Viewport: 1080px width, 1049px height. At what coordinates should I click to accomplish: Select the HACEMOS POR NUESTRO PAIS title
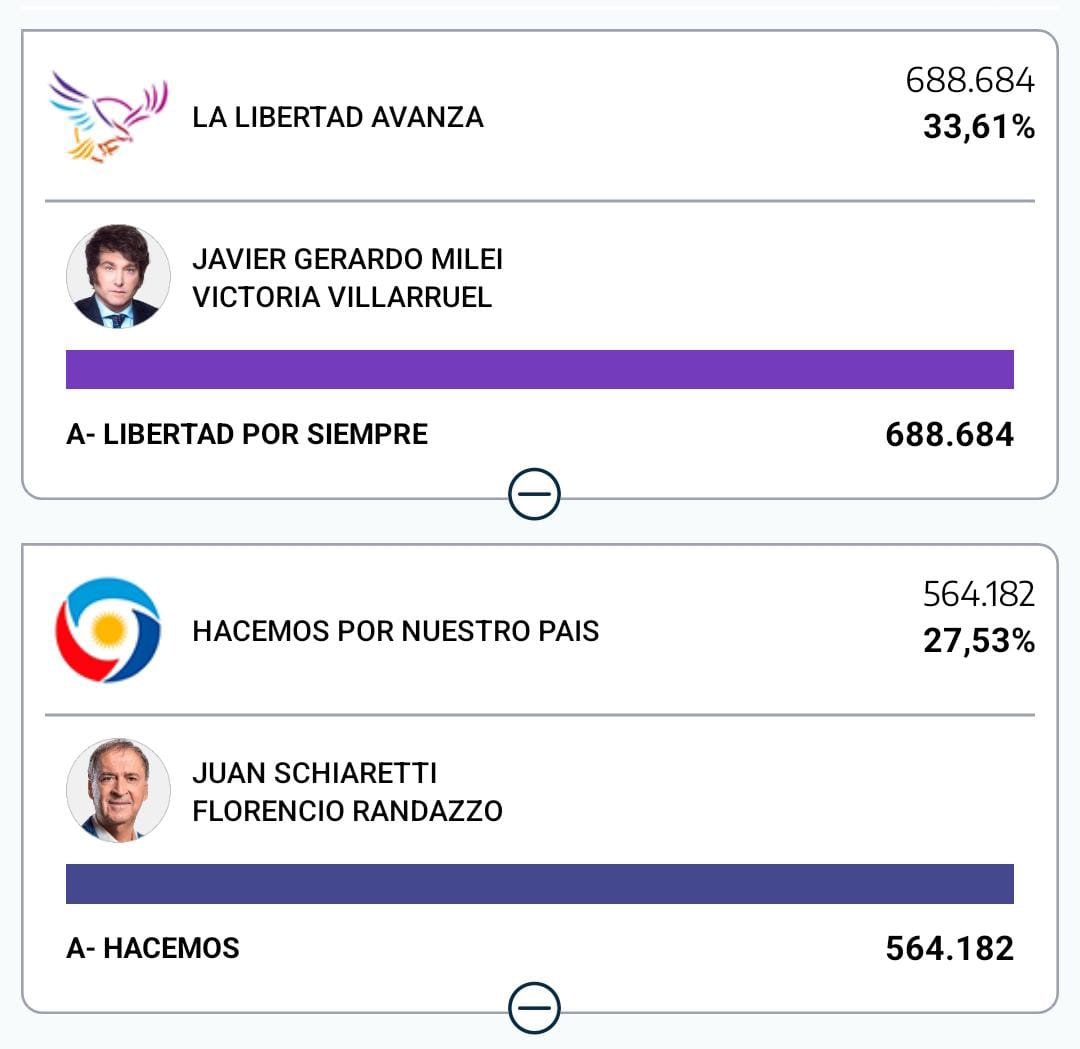pos(396,632)
